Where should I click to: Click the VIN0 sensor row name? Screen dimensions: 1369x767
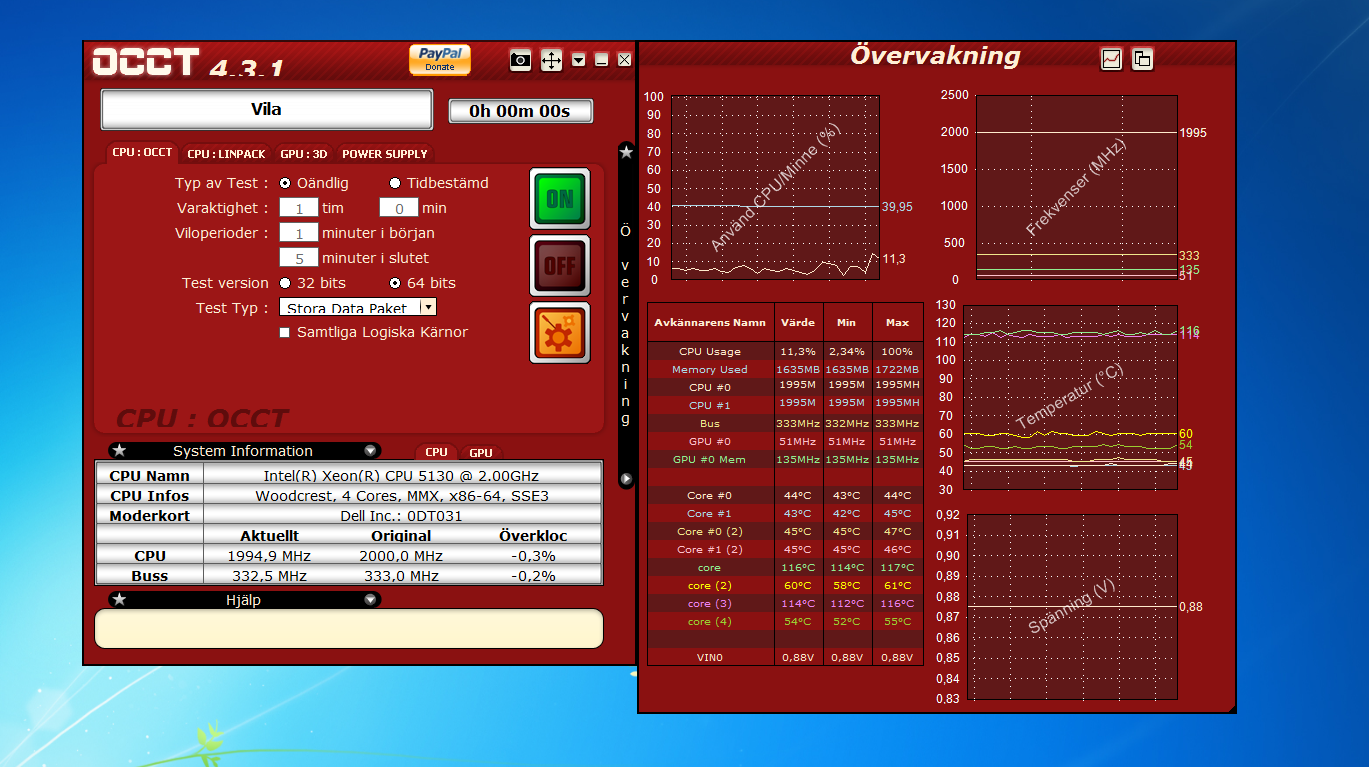click(x=710, y=658)
